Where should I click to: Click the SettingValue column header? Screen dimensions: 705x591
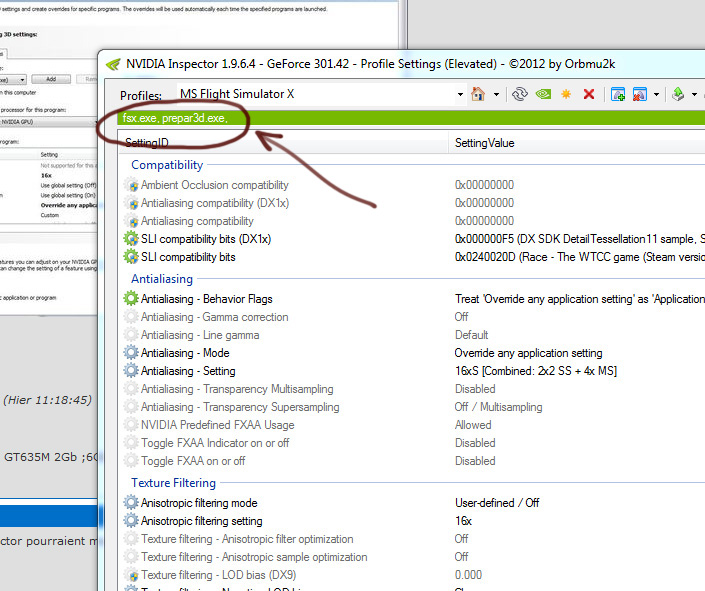pyautogui.click(x=577, y=143)
